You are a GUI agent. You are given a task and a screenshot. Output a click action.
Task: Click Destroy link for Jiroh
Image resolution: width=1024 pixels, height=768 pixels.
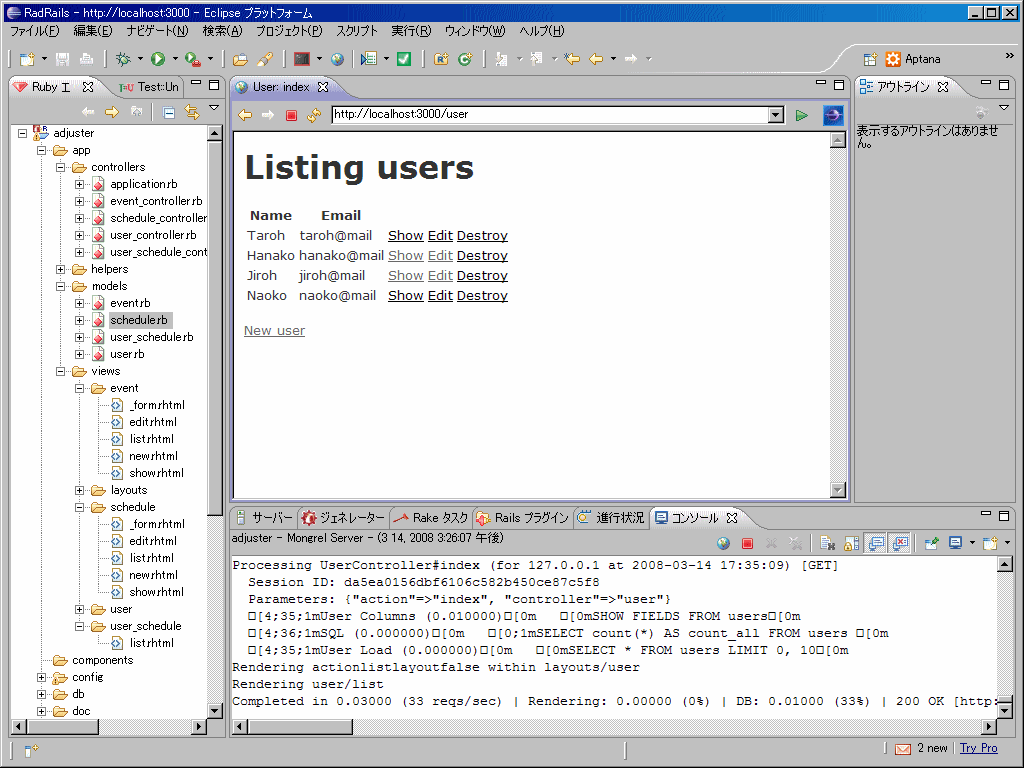(482, 276)
